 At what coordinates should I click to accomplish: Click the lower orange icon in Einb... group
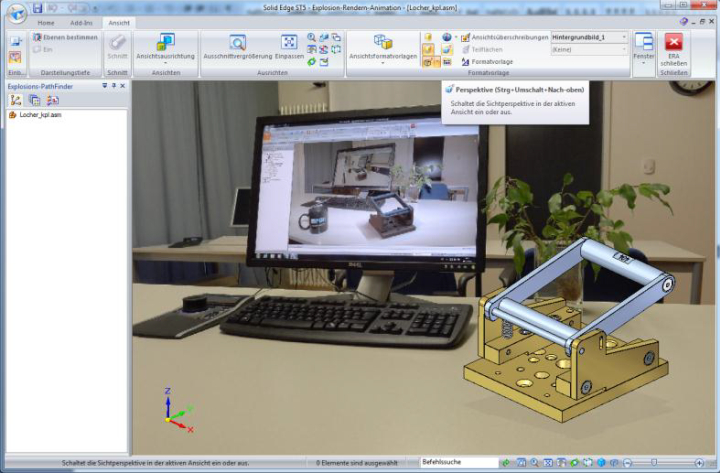point(15,57)
